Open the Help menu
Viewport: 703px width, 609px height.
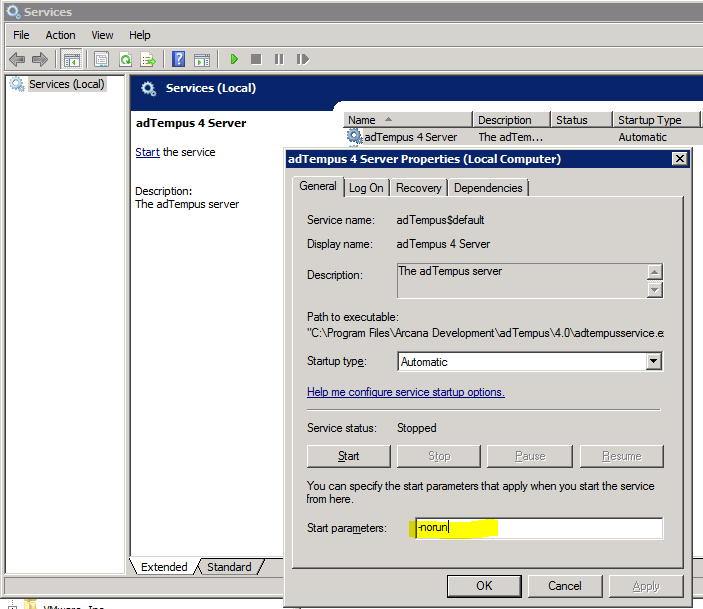139,35
